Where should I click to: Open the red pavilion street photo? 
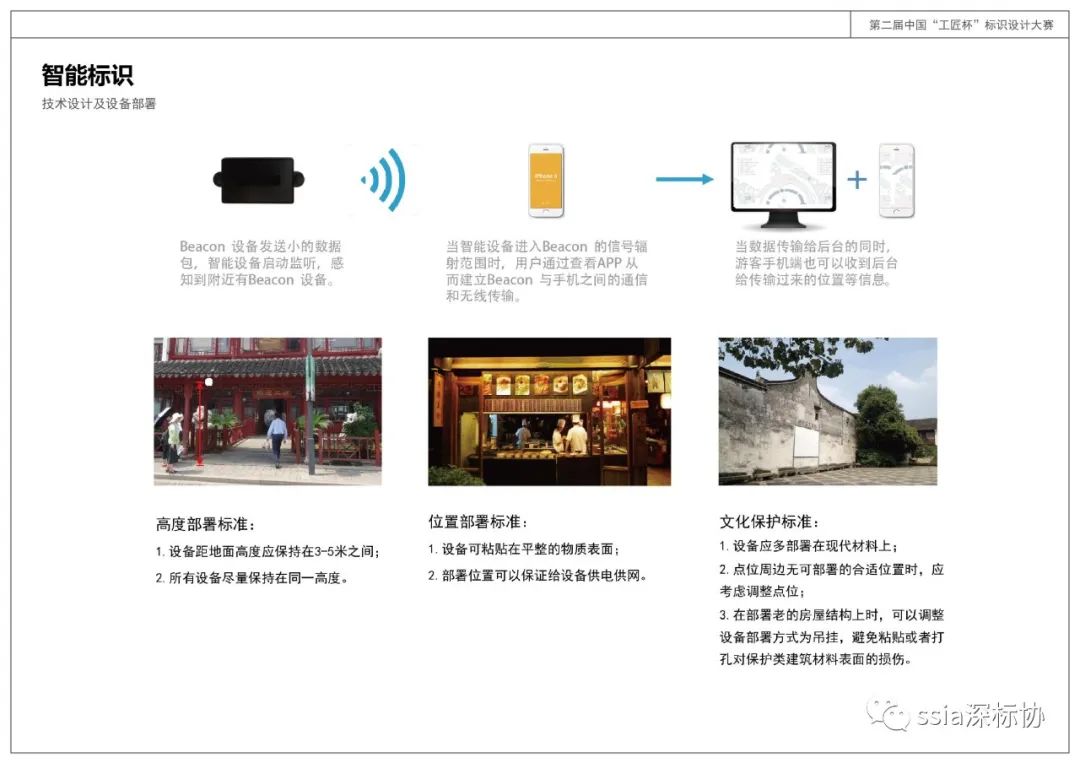267,411
